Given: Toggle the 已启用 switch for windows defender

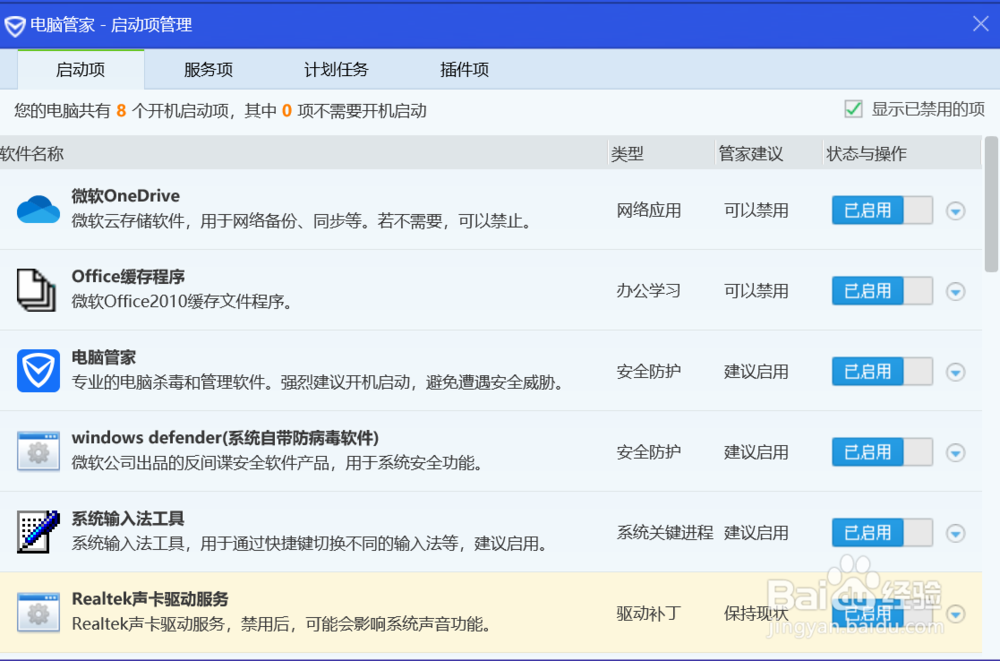Looking at the screenshot, I should [x=882, y=452].
